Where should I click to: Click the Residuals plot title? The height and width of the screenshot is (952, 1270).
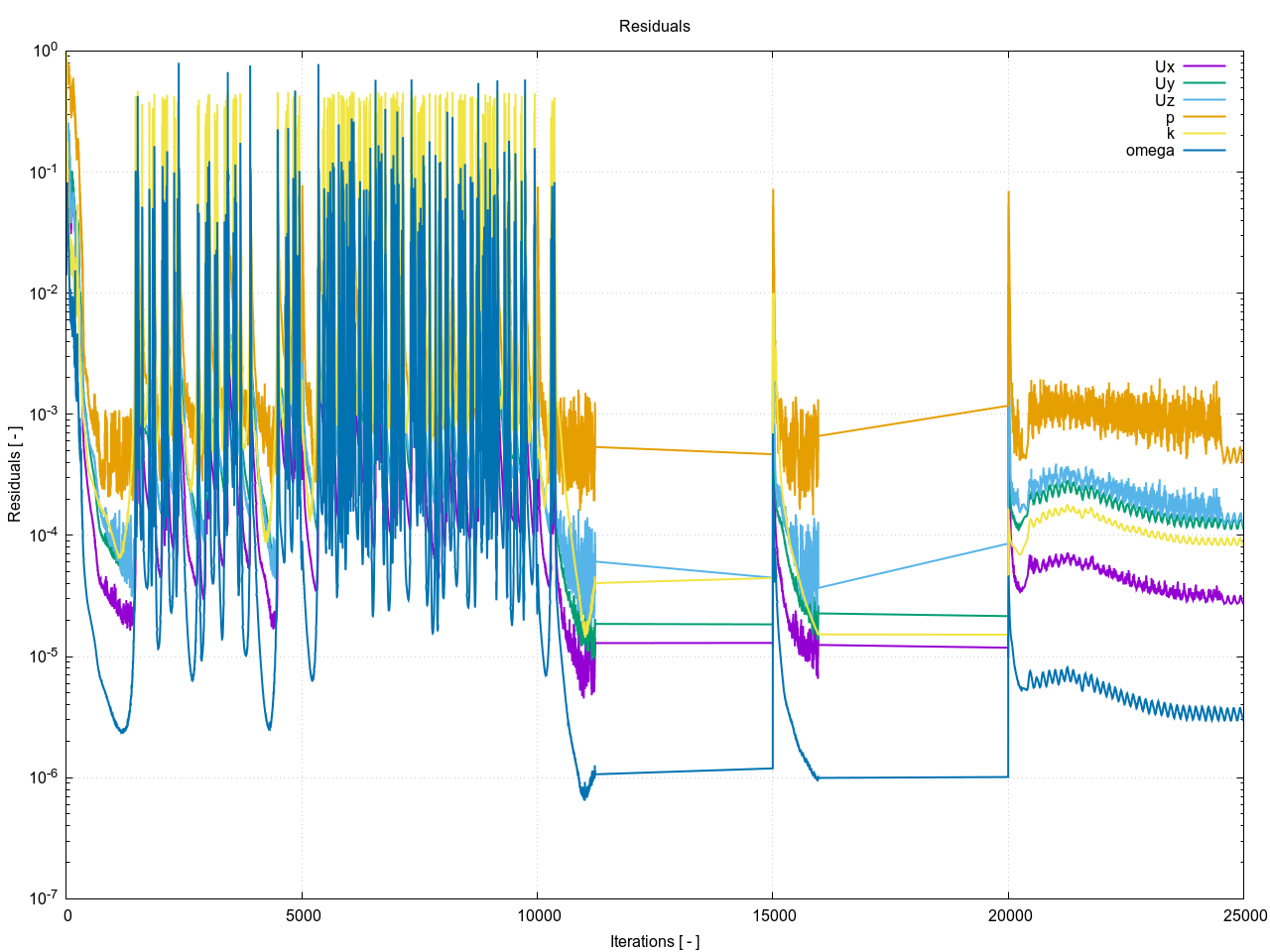pos(654,27)
